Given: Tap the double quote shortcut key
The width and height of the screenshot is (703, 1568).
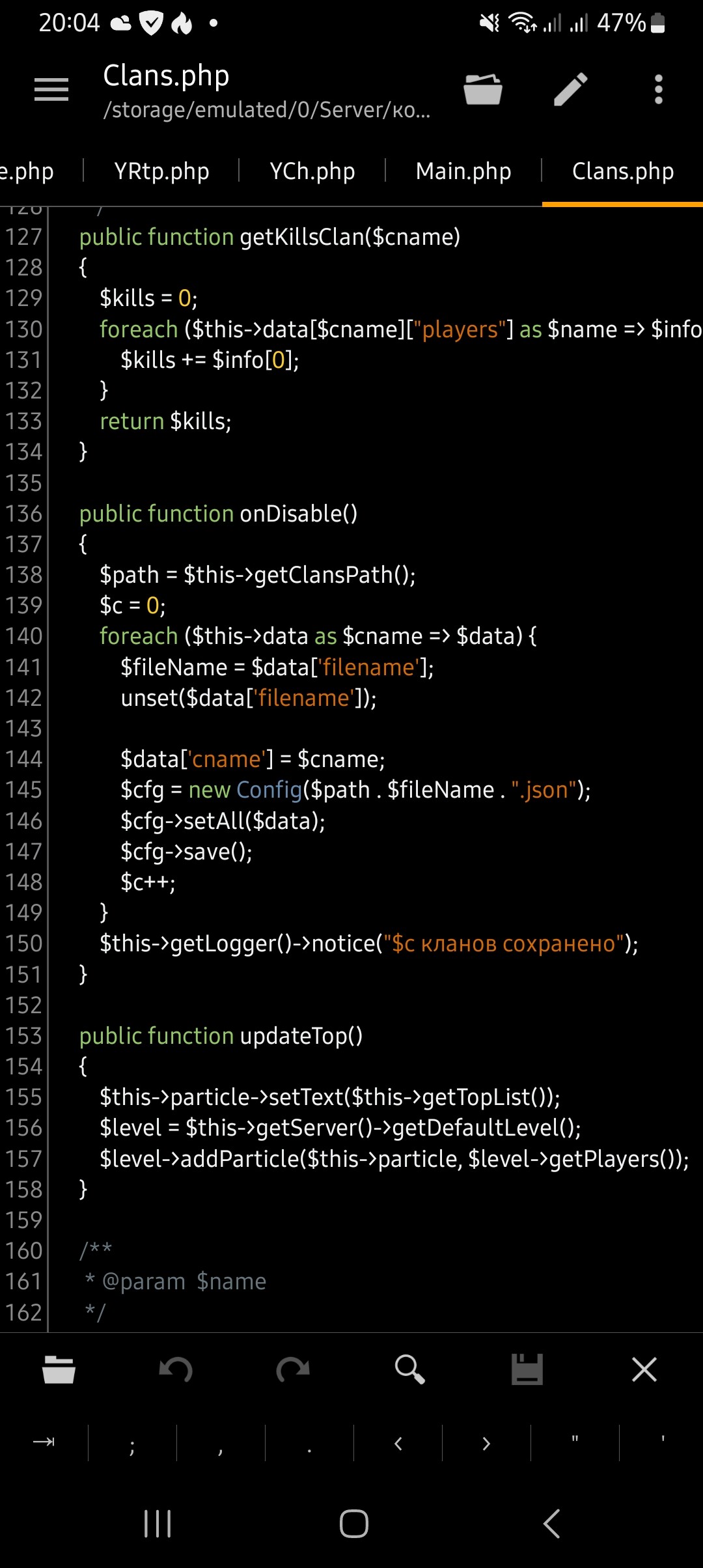Looking at the screenshot, I should (x=575, y=1442).
